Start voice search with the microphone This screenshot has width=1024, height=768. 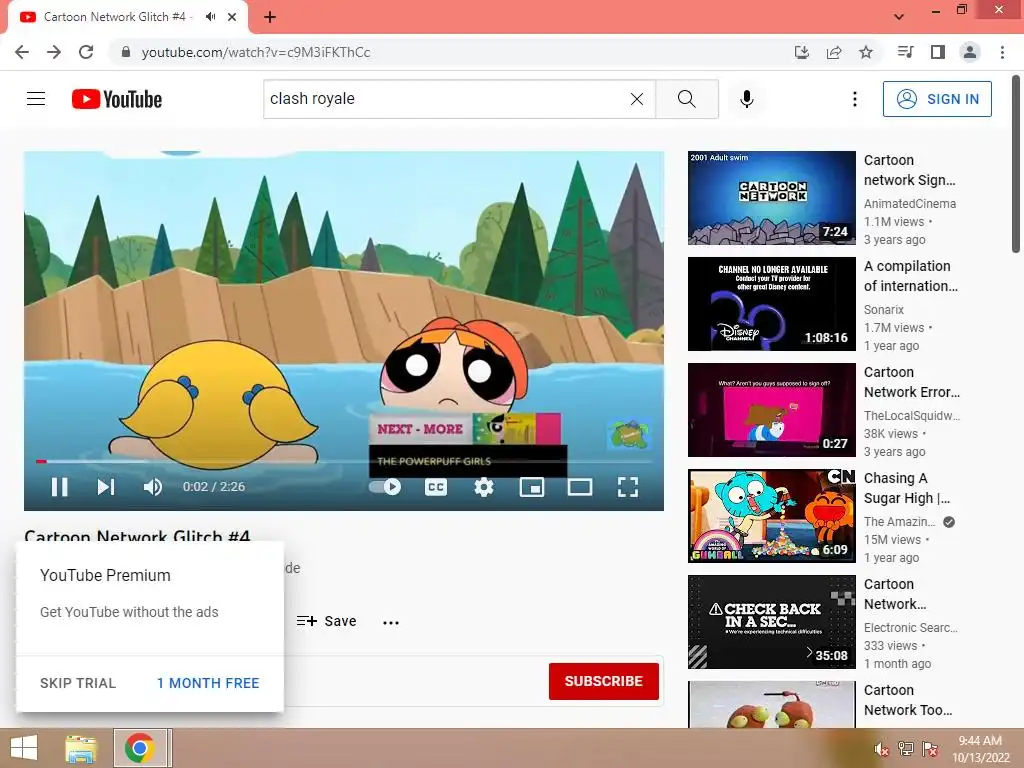tap(747, 99)
